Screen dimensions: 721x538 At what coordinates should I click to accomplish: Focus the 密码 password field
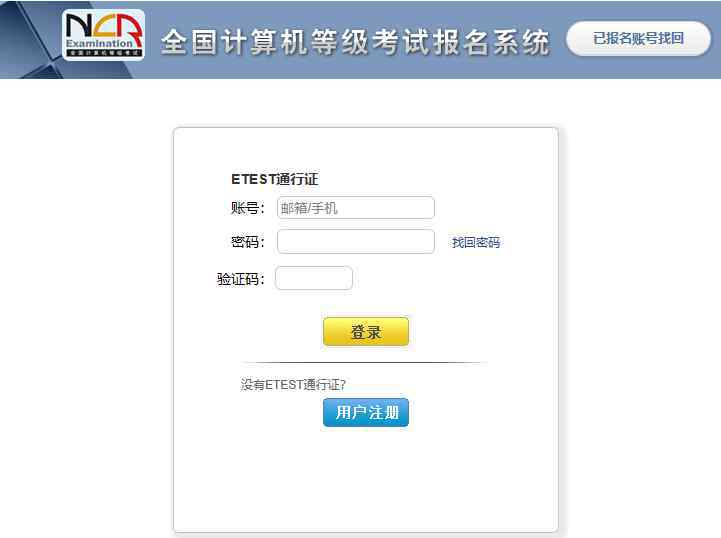(355, 242)
